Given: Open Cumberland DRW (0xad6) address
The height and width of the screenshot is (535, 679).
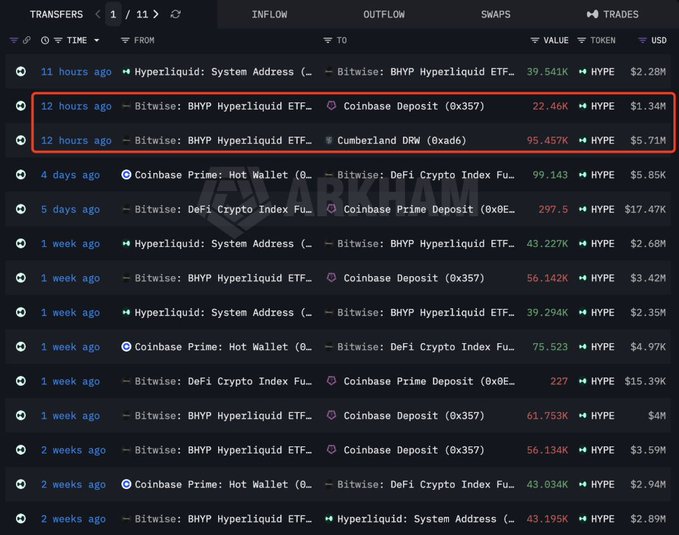Looking at the screenshot, I should click(x=401, y=141).
